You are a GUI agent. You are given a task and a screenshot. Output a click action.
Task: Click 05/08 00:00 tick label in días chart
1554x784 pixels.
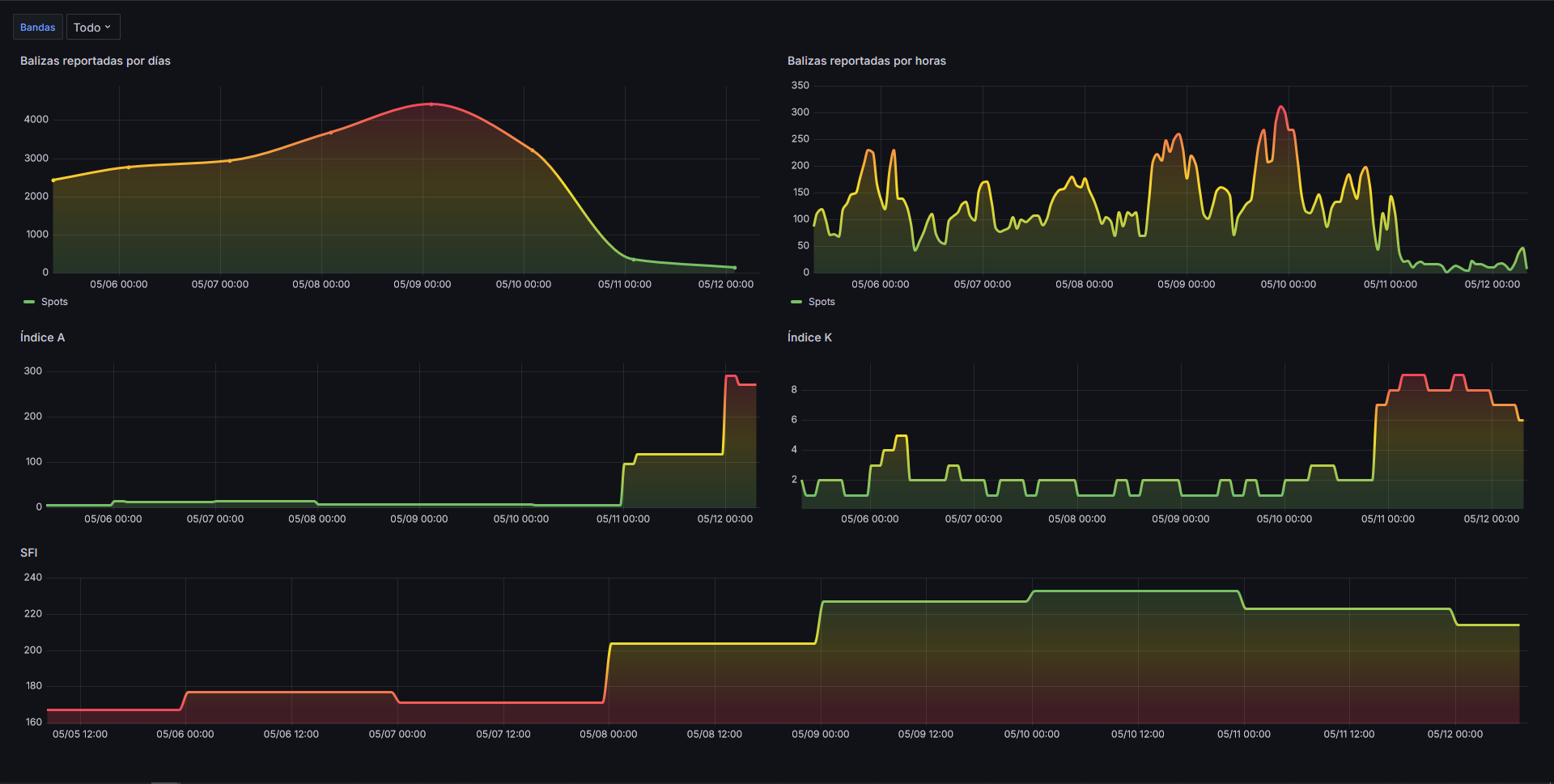click(321, 284)
